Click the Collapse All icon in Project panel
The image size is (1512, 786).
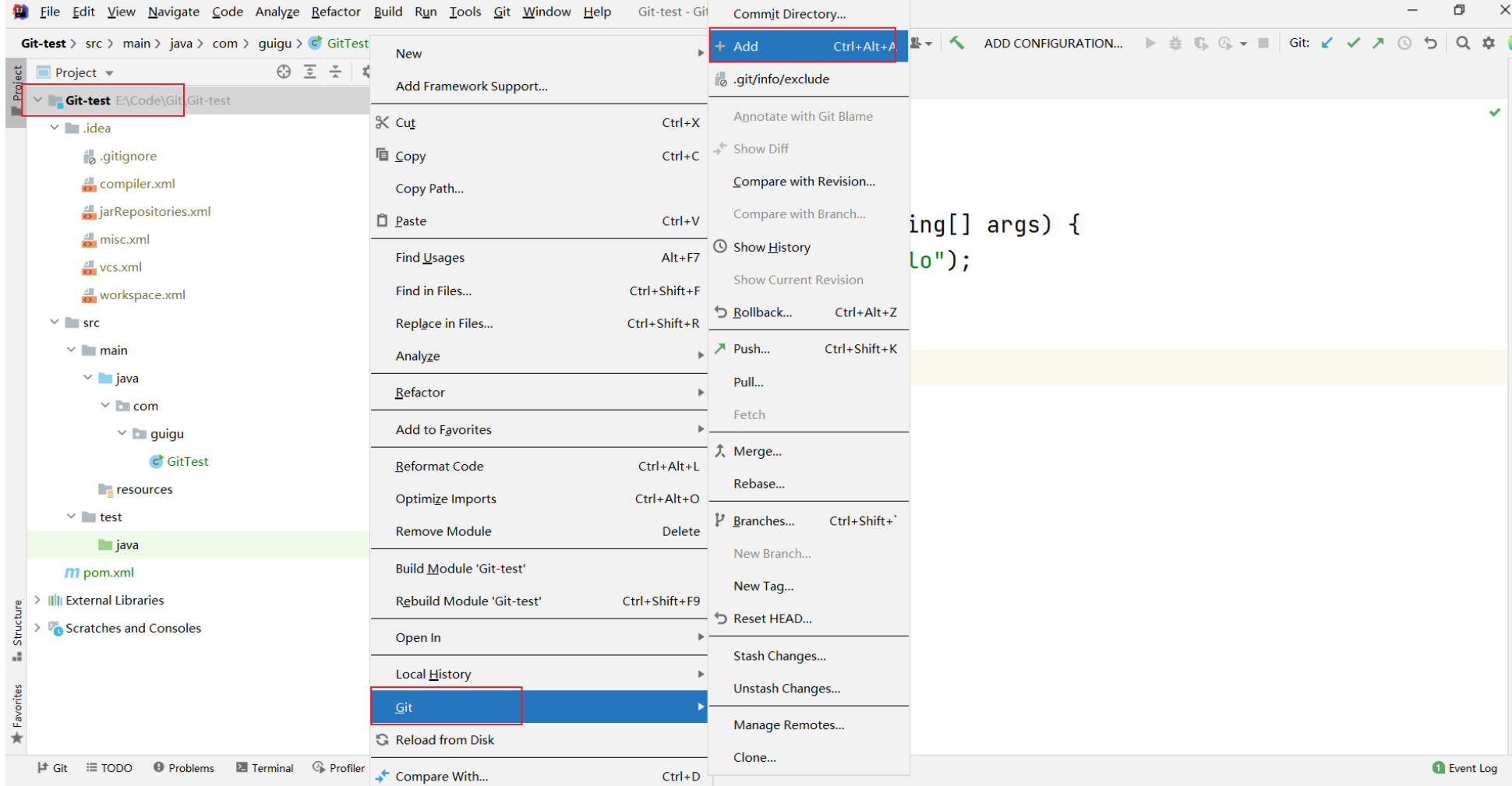pos(335,72)
